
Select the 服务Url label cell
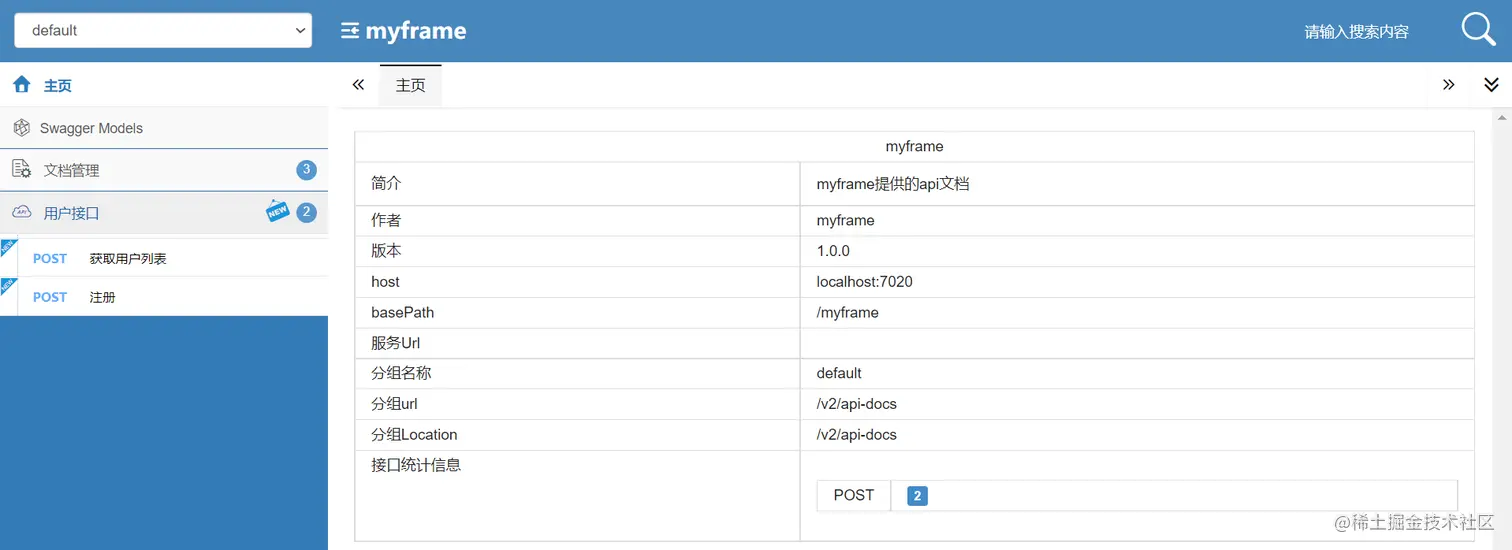(577, 343)
